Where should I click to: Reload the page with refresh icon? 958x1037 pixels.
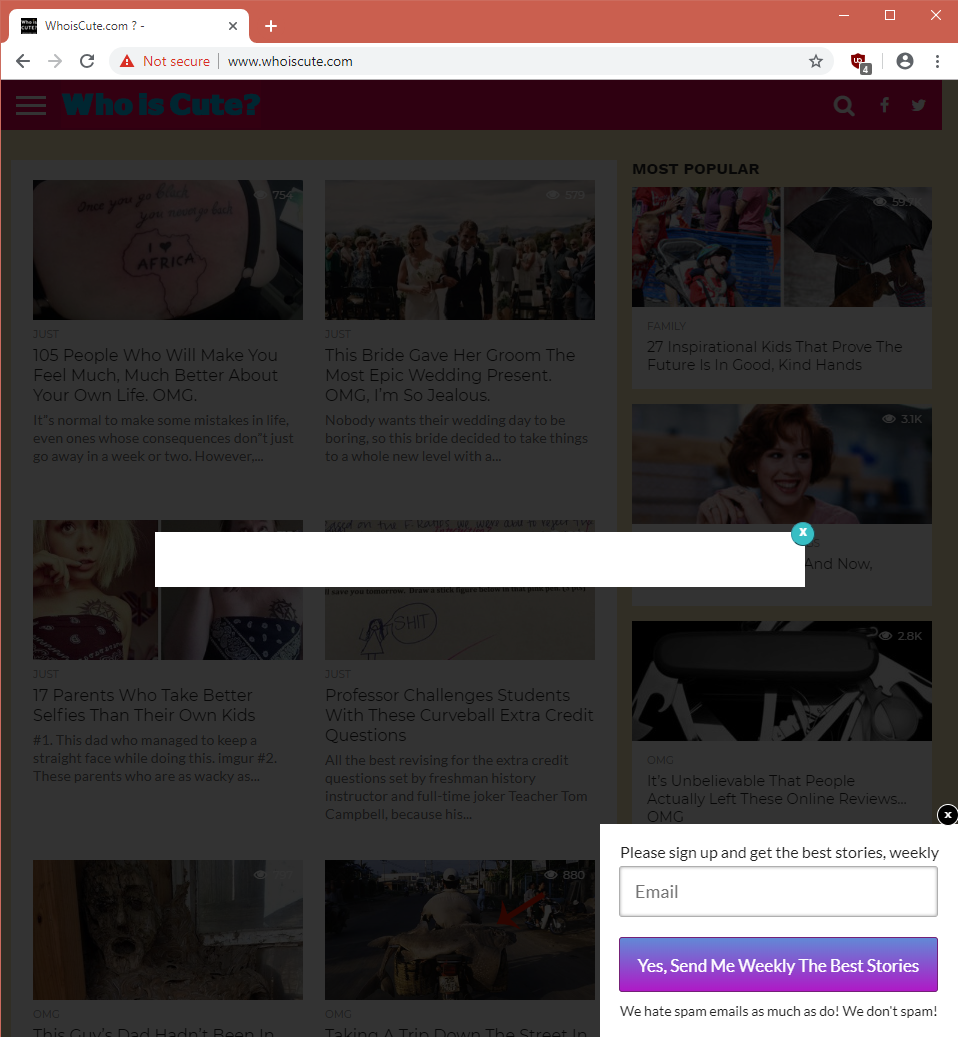(87, 62)
